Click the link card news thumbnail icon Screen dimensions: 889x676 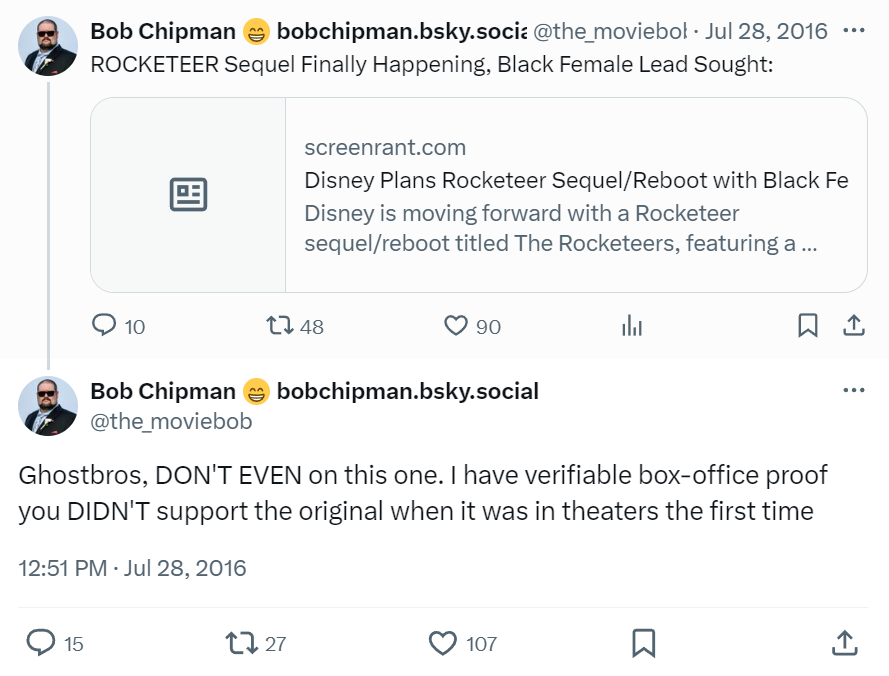[188, 195]
